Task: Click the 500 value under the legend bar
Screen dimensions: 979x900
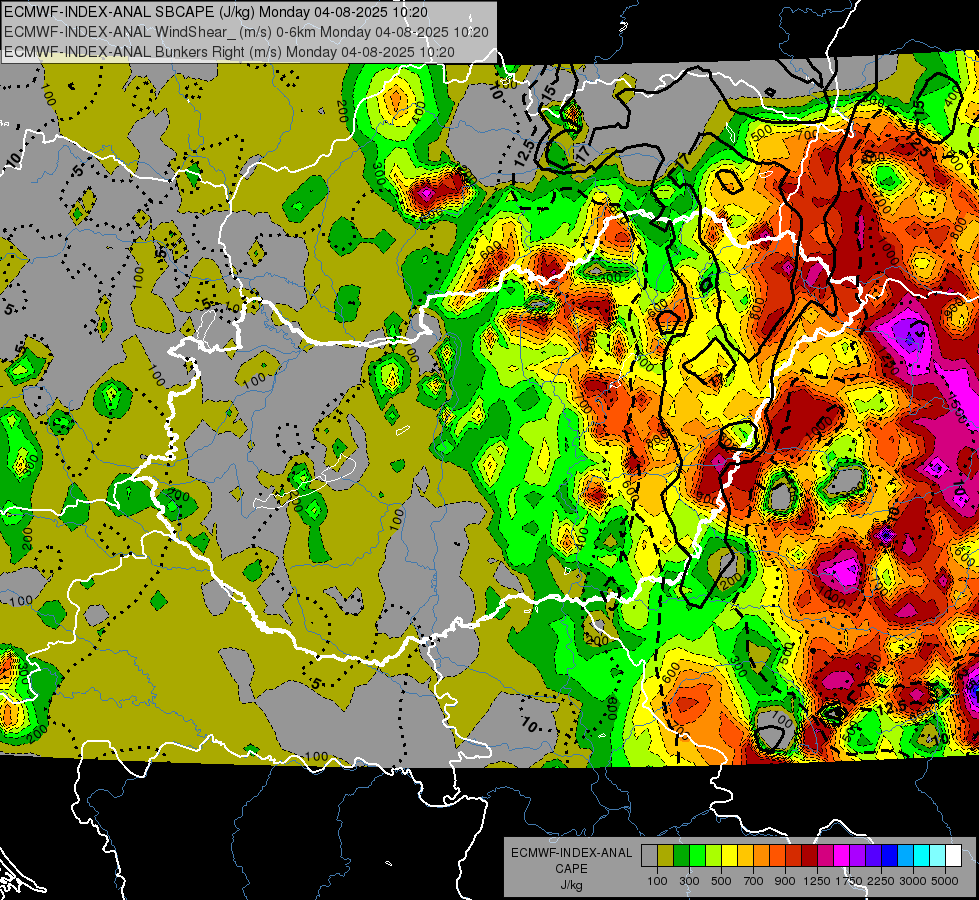Action: coord(721,881)
